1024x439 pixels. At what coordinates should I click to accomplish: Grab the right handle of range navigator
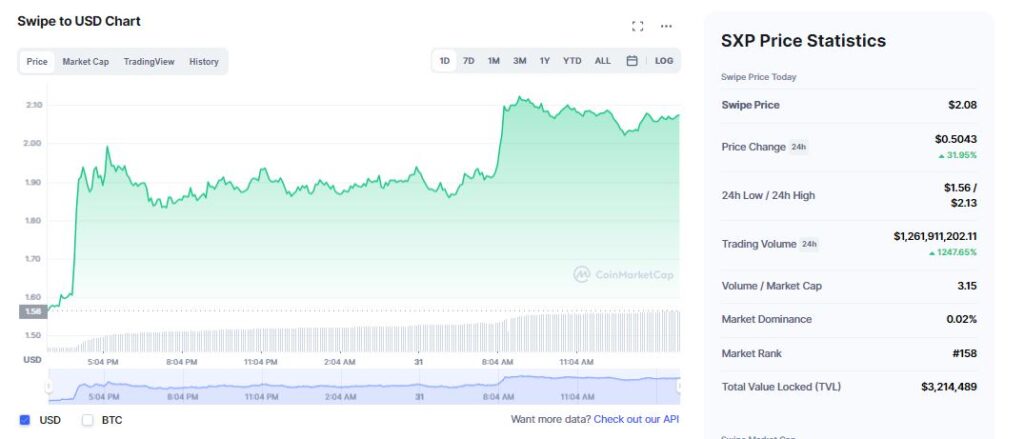(x=679, y=387)
